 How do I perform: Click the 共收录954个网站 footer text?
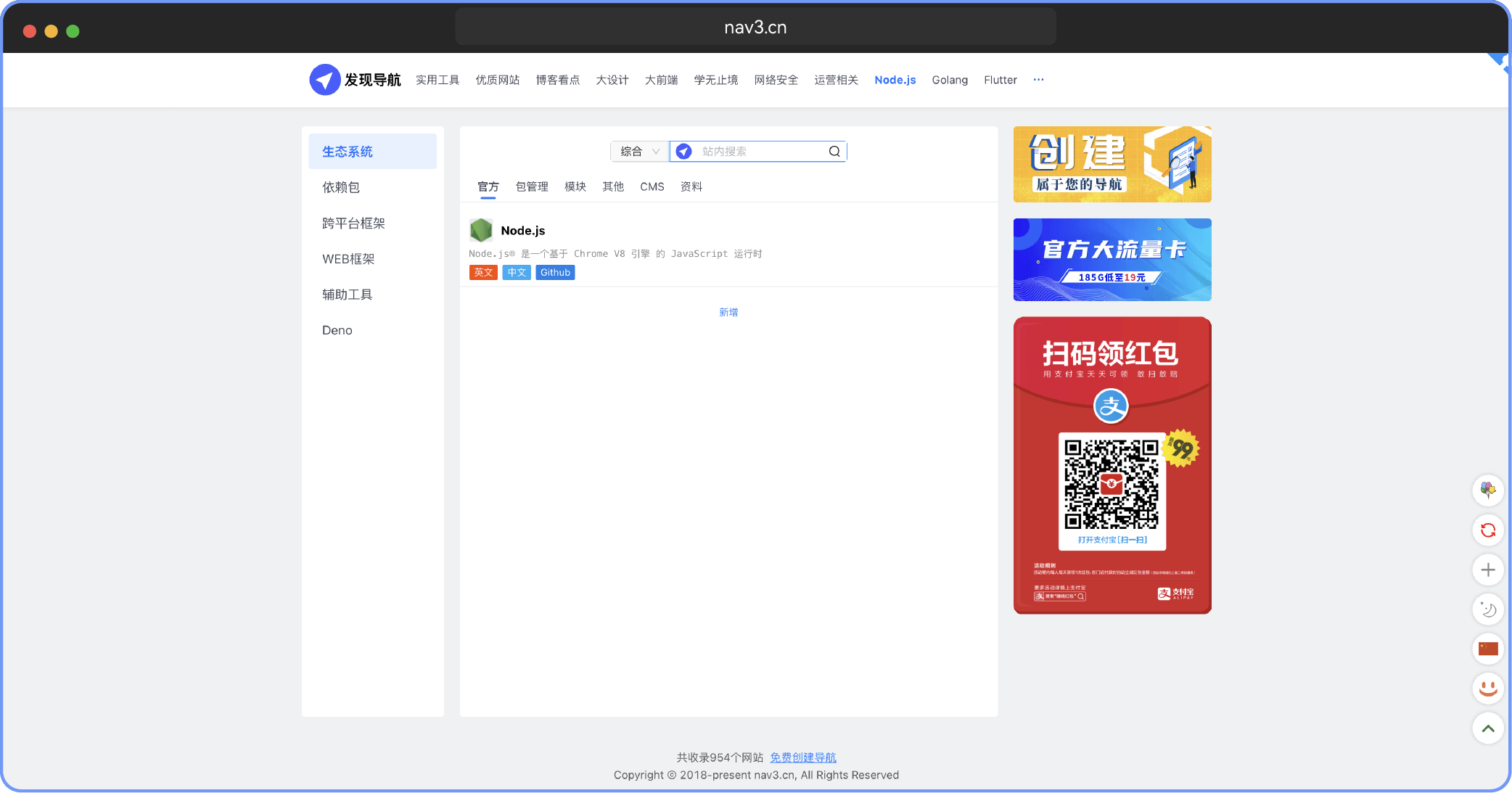click(x=720, y=757)
